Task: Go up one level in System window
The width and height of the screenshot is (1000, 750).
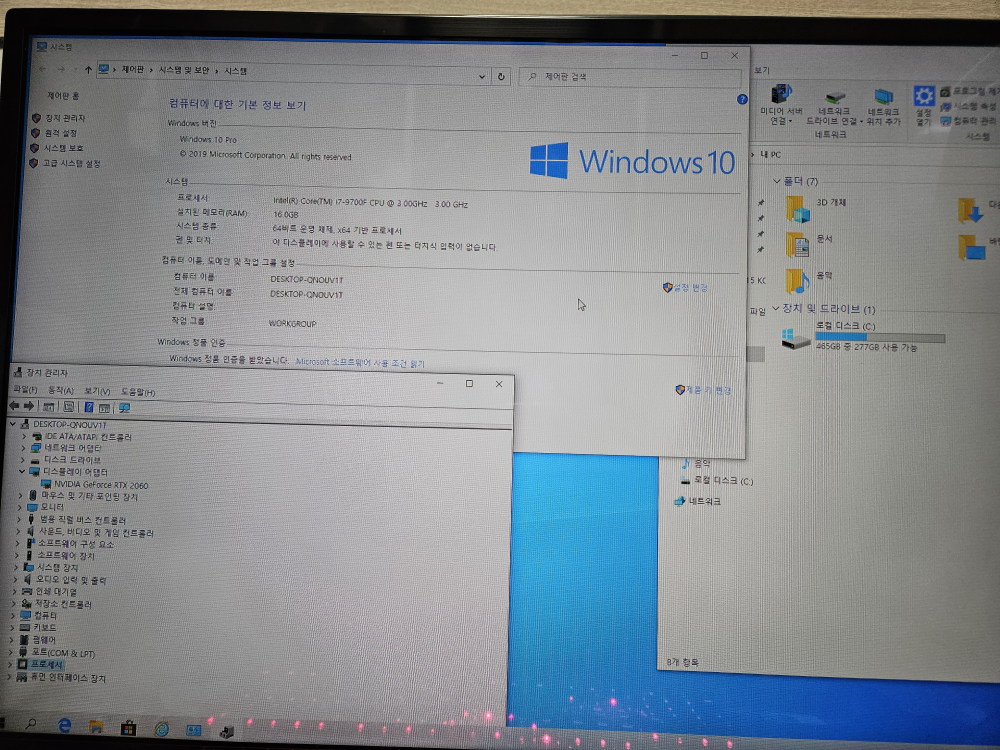Action: tap(88, 69)
